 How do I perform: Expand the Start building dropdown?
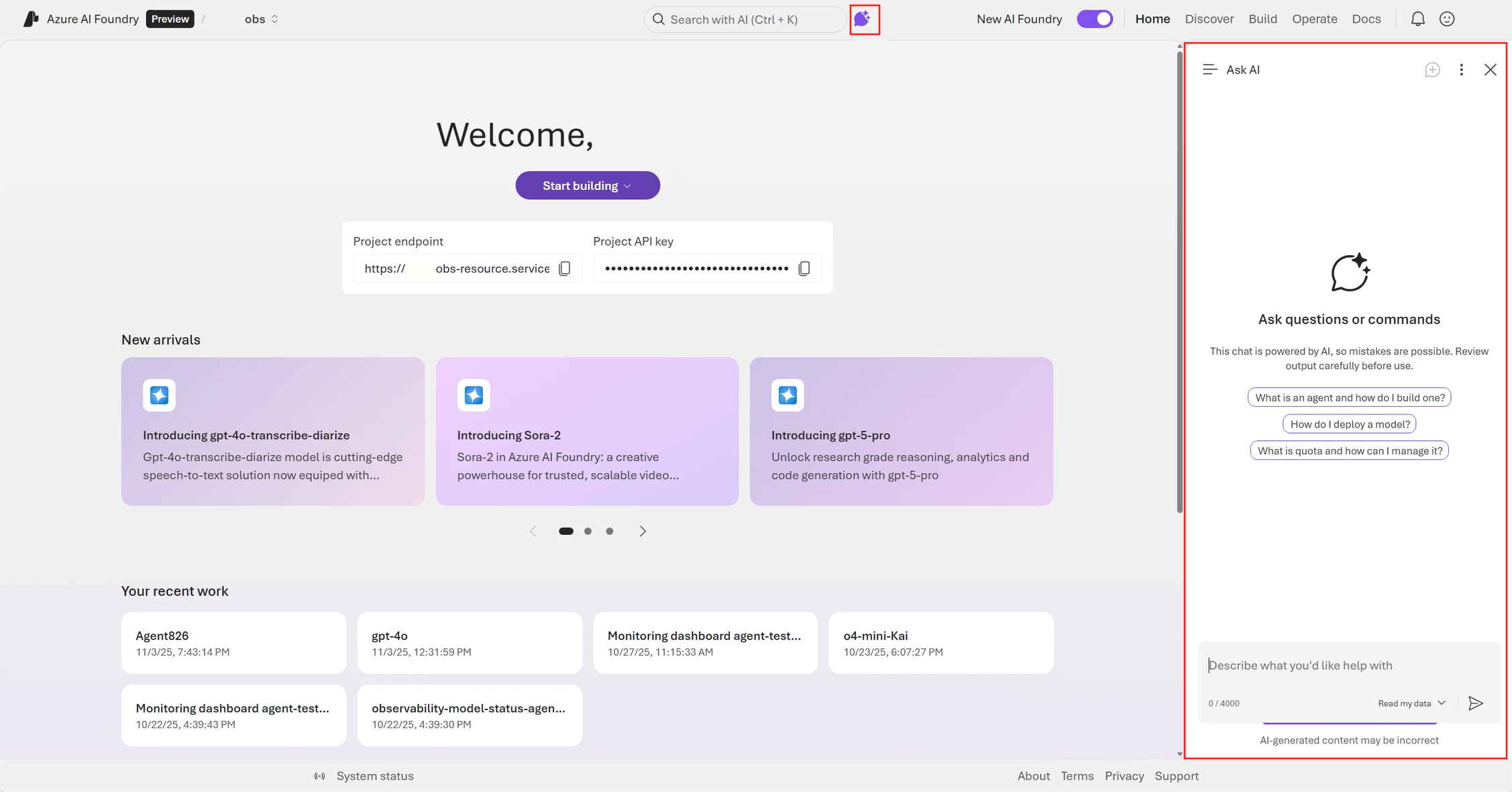587,185
